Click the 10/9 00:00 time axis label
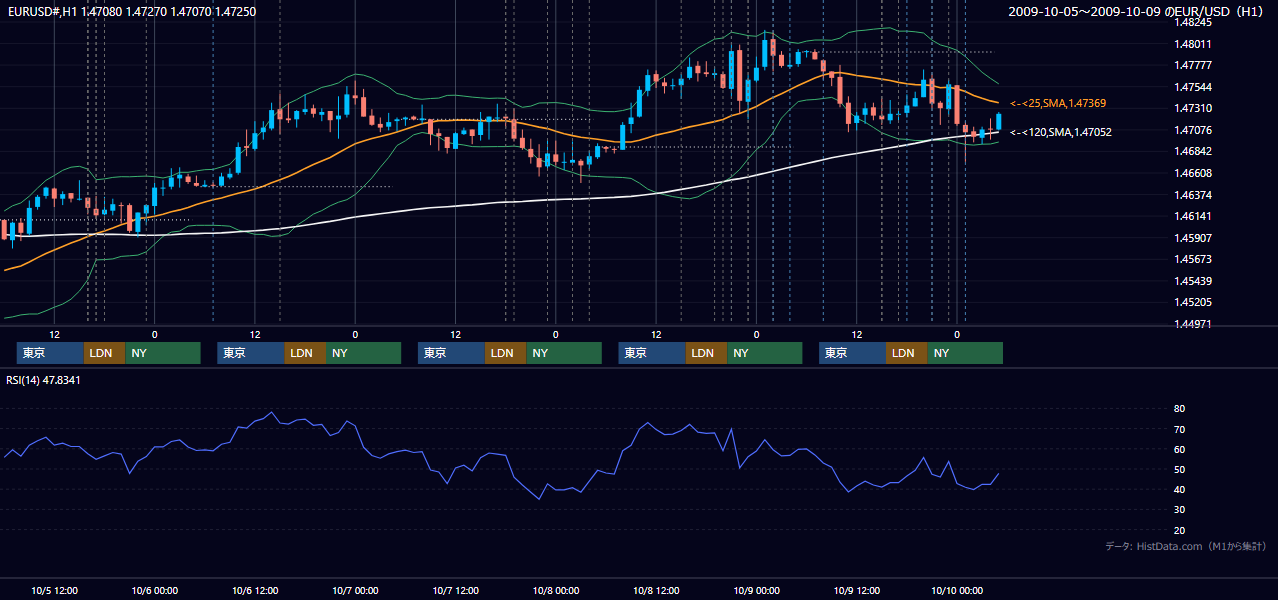The width and height of the screenshot is (1278, 600). click(x=756, y=590)
